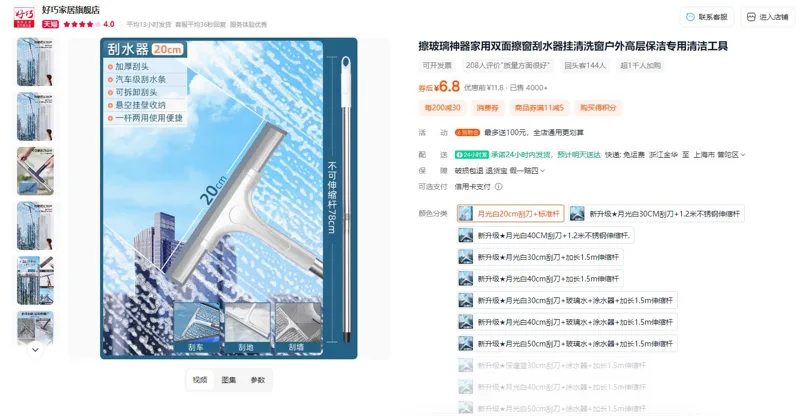The height and width of the screenshot is (416, 800).
Task: Select option 月光白40cm刮刀+加长1.5m伸缩杆
Action: (x=540, y=279)
